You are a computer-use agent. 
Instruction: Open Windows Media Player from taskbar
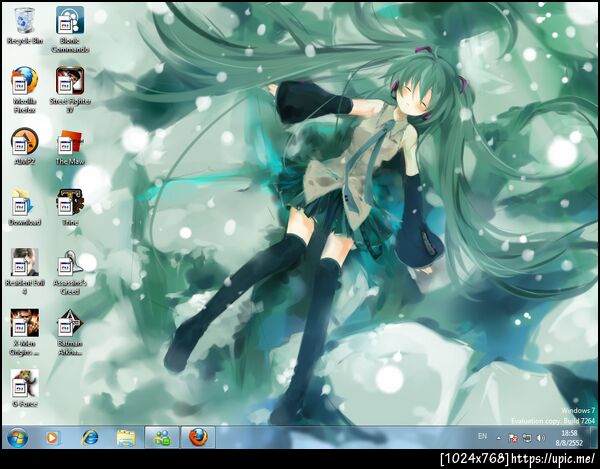52,437
